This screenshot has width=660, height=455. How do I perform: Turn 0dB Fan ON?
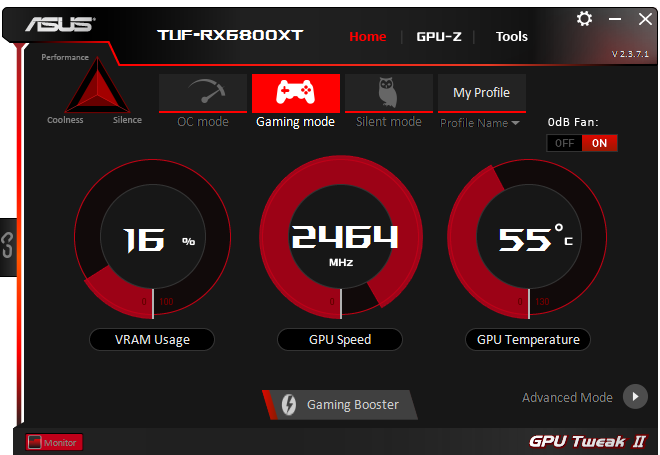[599, 143]
